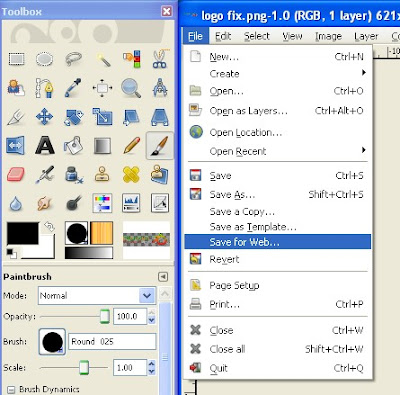Screen dimensions: 400x395
Task: Choose Save for Web from File menu
Action: click(x=278, y=242)
